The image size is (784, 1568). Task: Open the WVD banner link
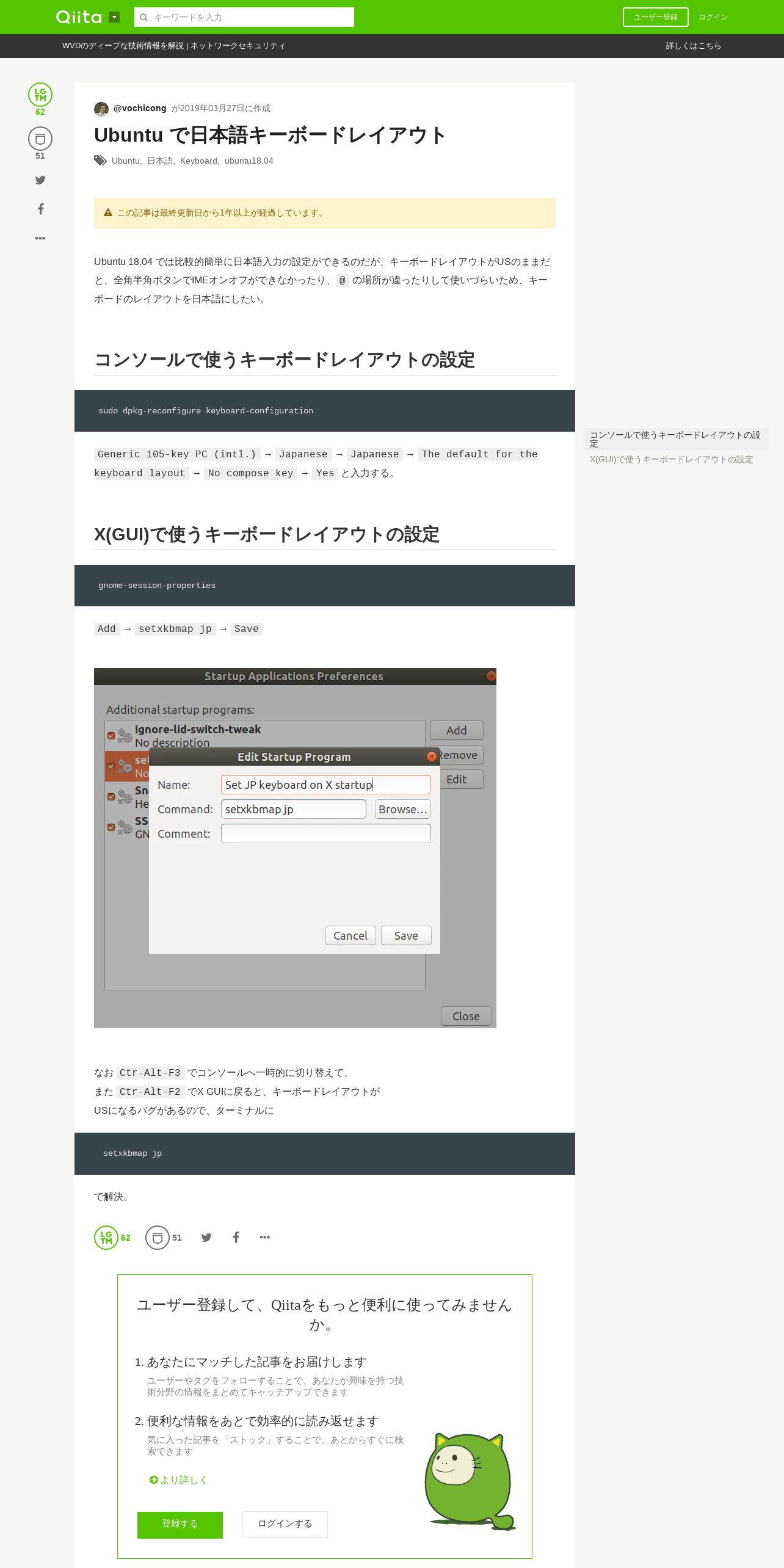point(173,46)
